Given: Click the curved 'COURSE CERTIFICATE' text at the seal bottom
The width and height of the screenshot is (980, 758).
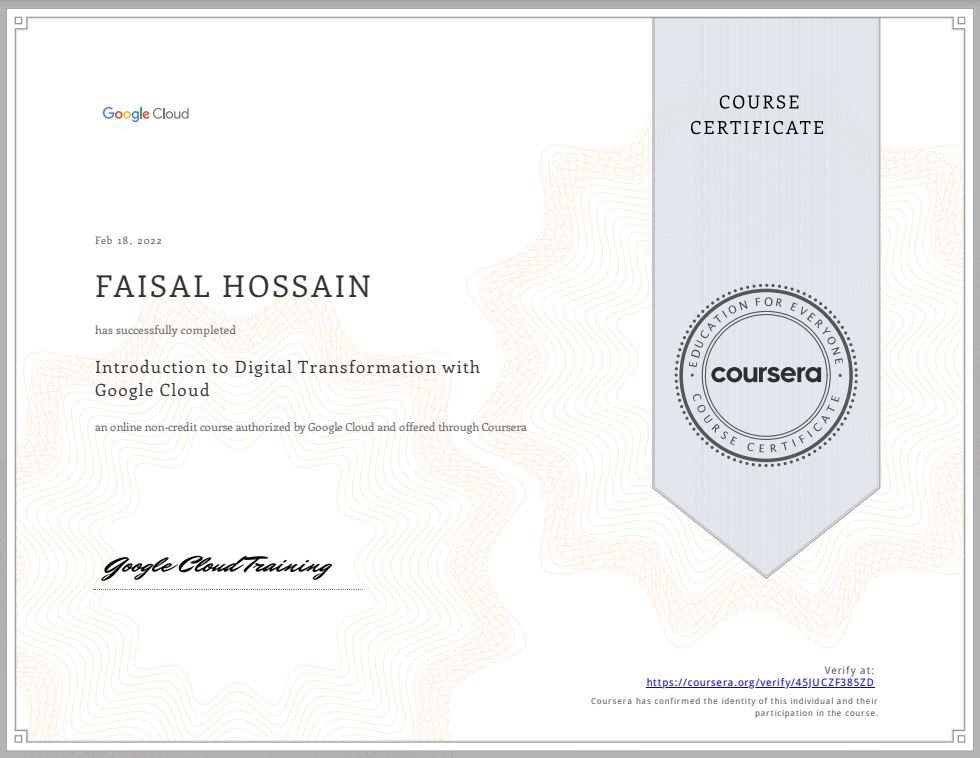Looking at the screenshot, I should [766, 438].
